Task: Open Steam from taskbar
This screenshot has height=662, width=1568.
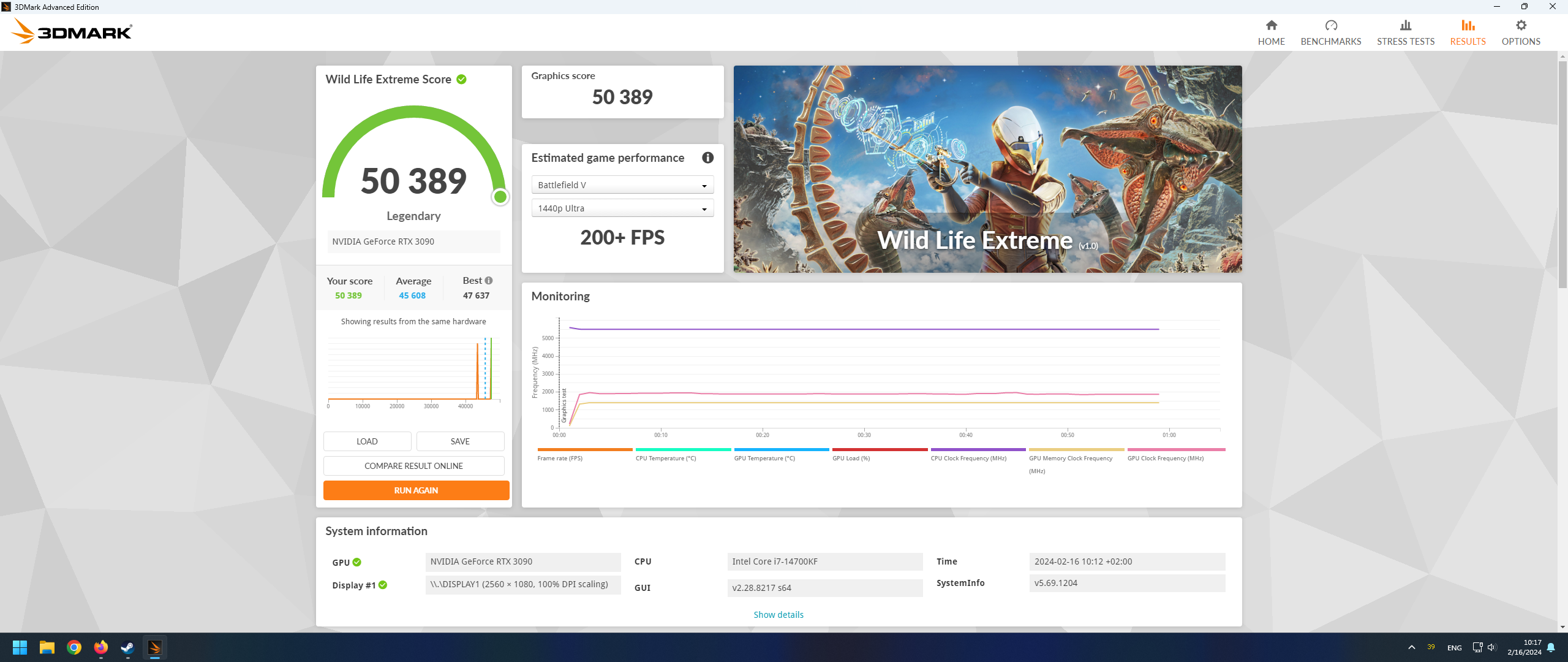Action: point(127,647)
